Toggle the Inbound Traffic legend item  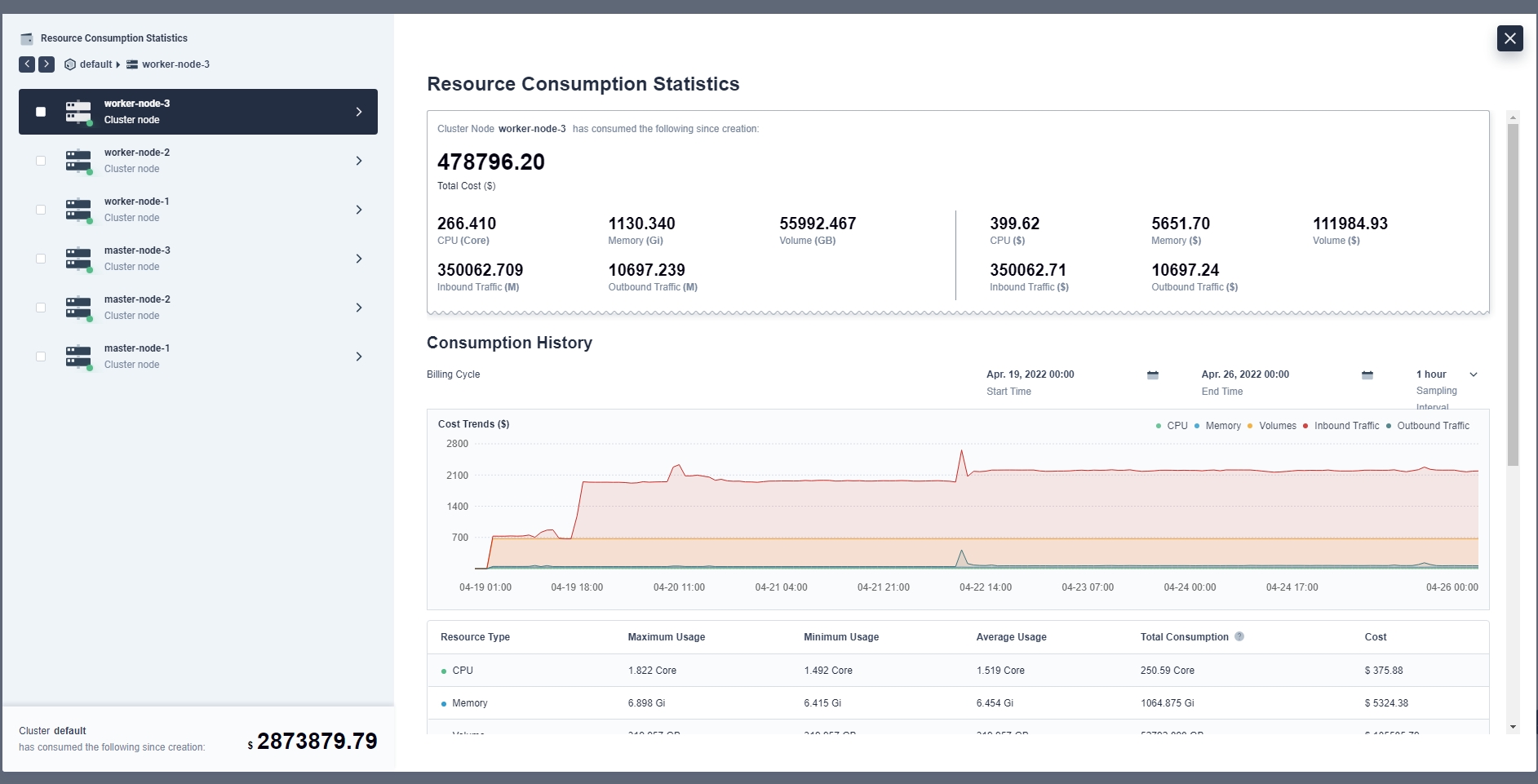(1345, 426)
